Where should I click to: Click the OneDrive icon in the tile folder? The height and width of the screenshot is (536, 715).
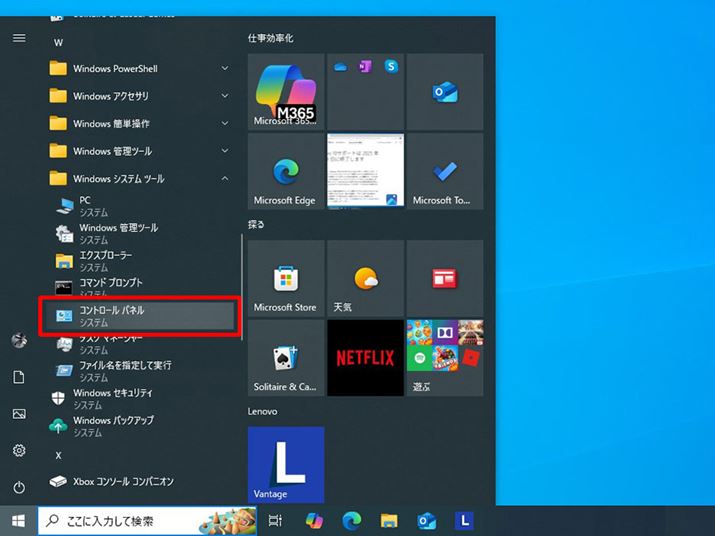340,67
